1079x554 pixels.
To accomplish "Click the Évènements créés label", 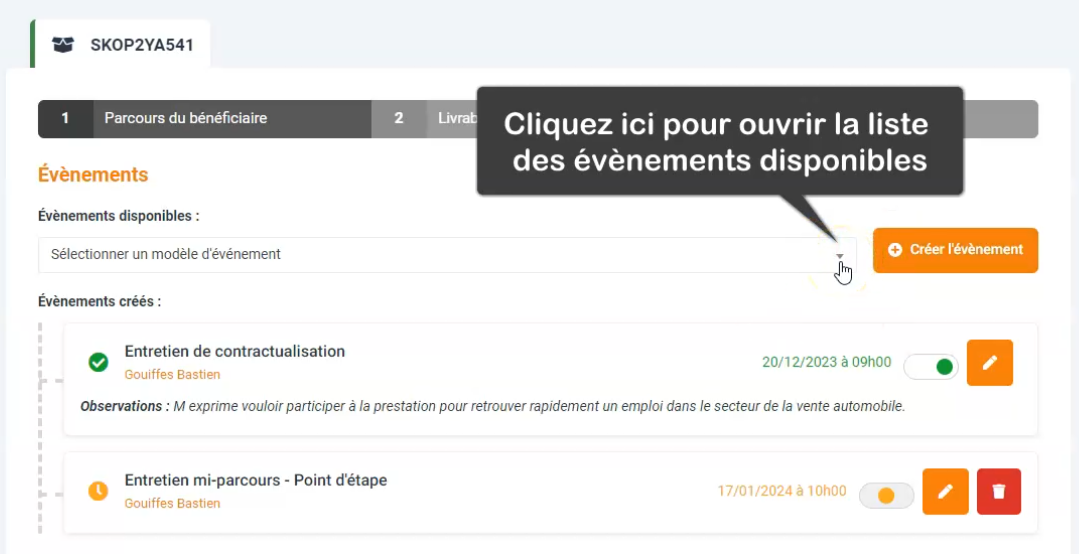I will 100,301.
